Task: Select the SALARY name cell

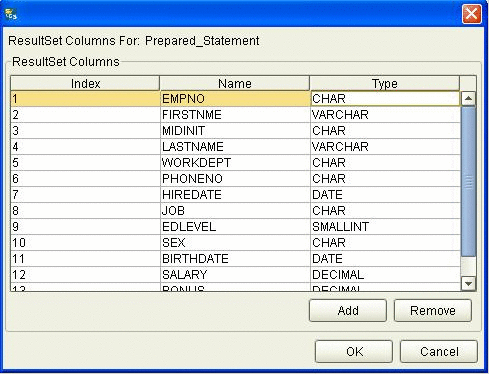Action: (235, 275)
